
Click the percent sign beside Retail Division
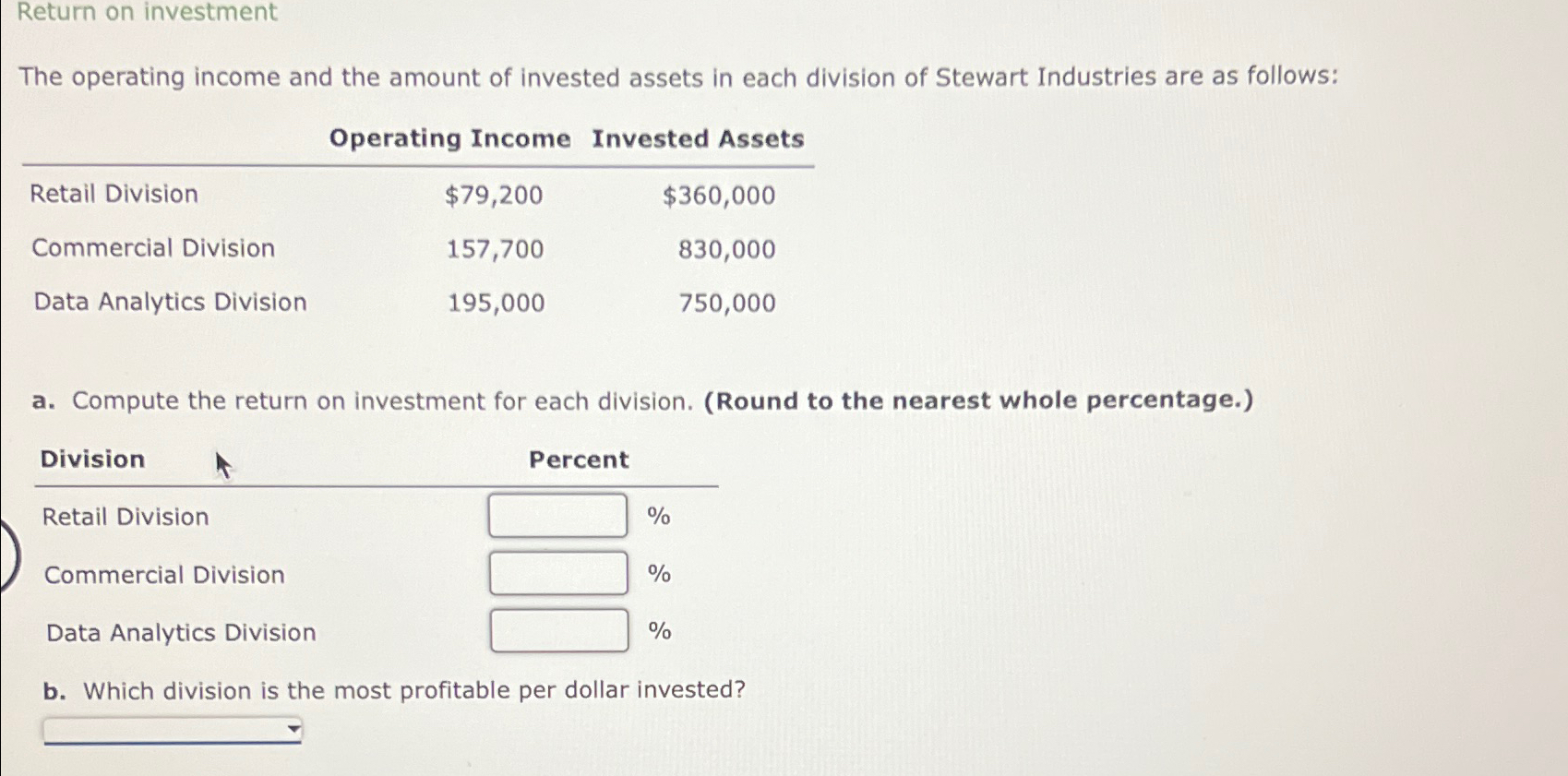point(658,516)
